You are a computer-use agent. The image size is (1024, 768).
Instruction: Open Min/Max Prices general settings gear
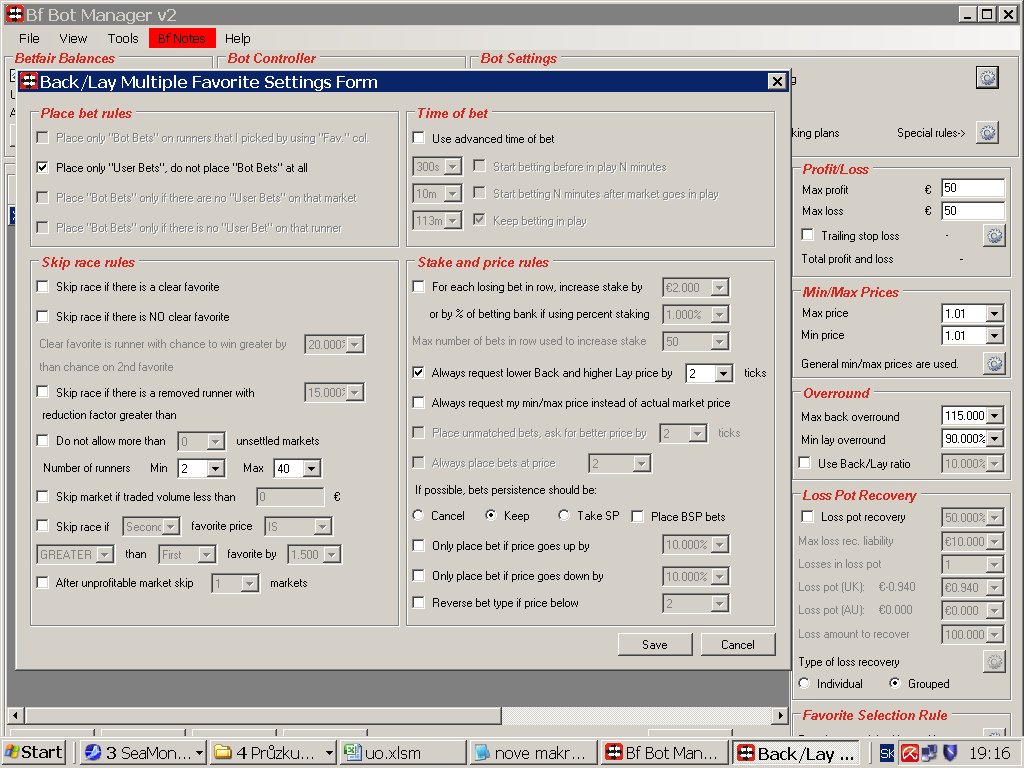click(994, 364)
